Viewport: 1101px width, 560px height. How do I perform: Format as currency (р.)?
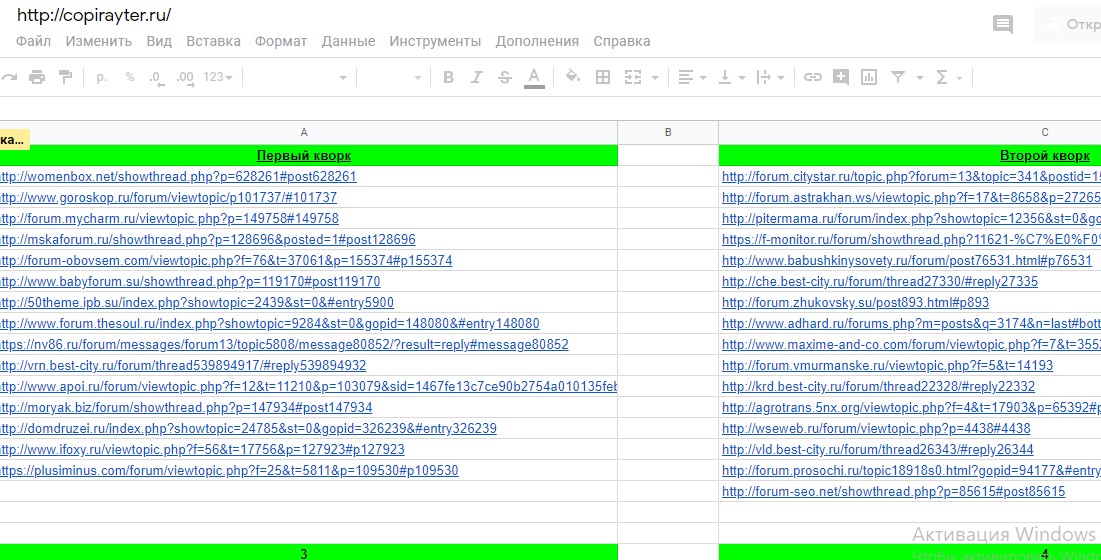click(102, 77)
